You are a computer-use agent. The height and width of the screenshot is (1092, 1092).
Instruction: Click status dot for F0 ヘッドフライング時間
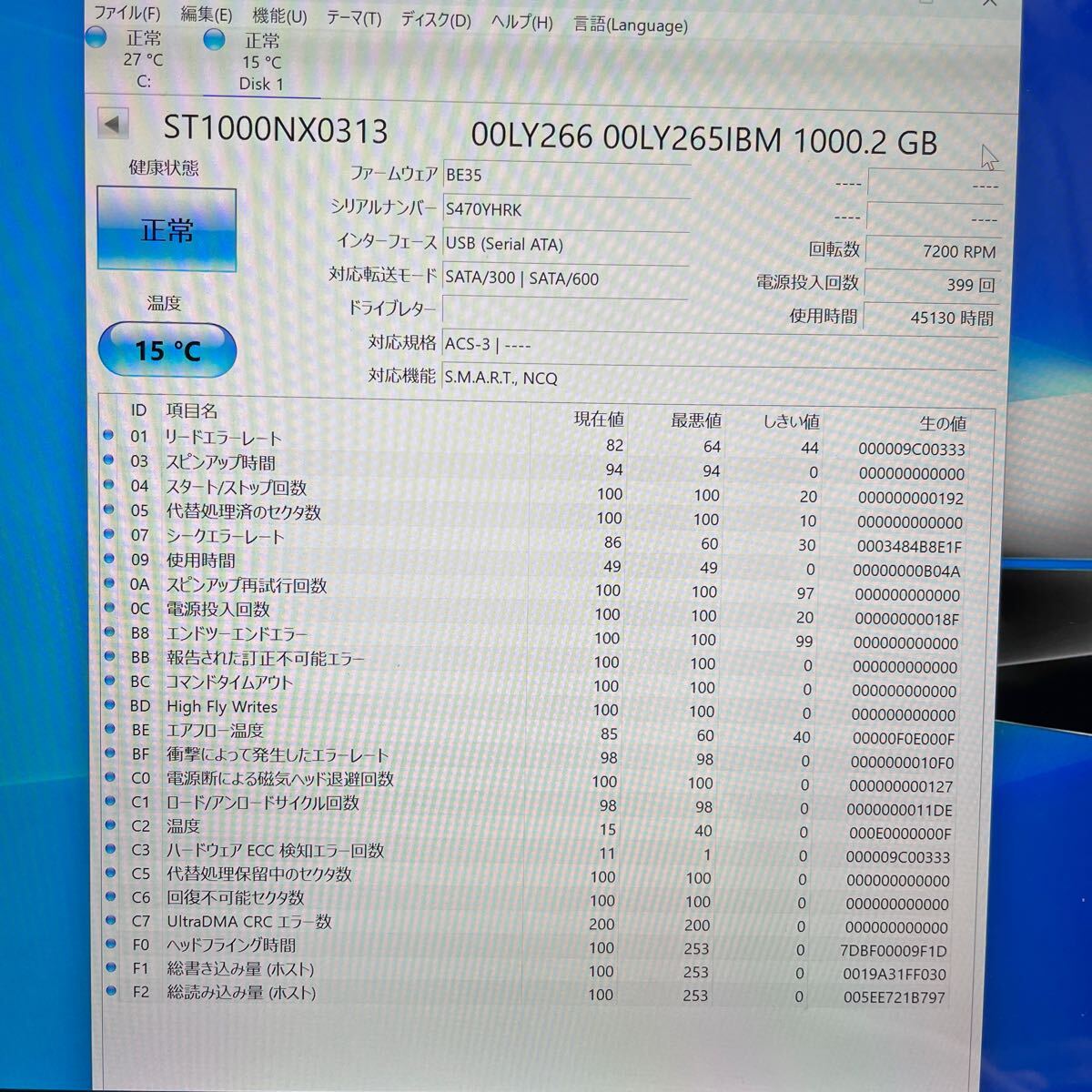tap(110, 944)
